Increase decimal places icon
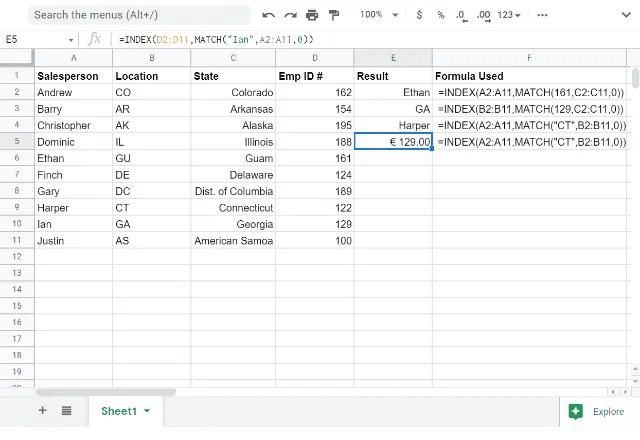 [484, 16]
